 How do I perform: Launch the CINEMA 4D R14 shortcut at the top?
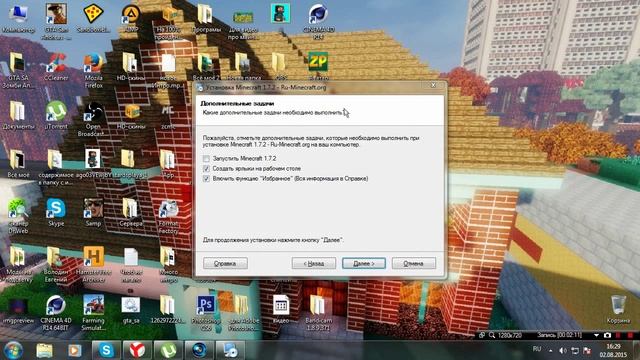coord(318,21)
